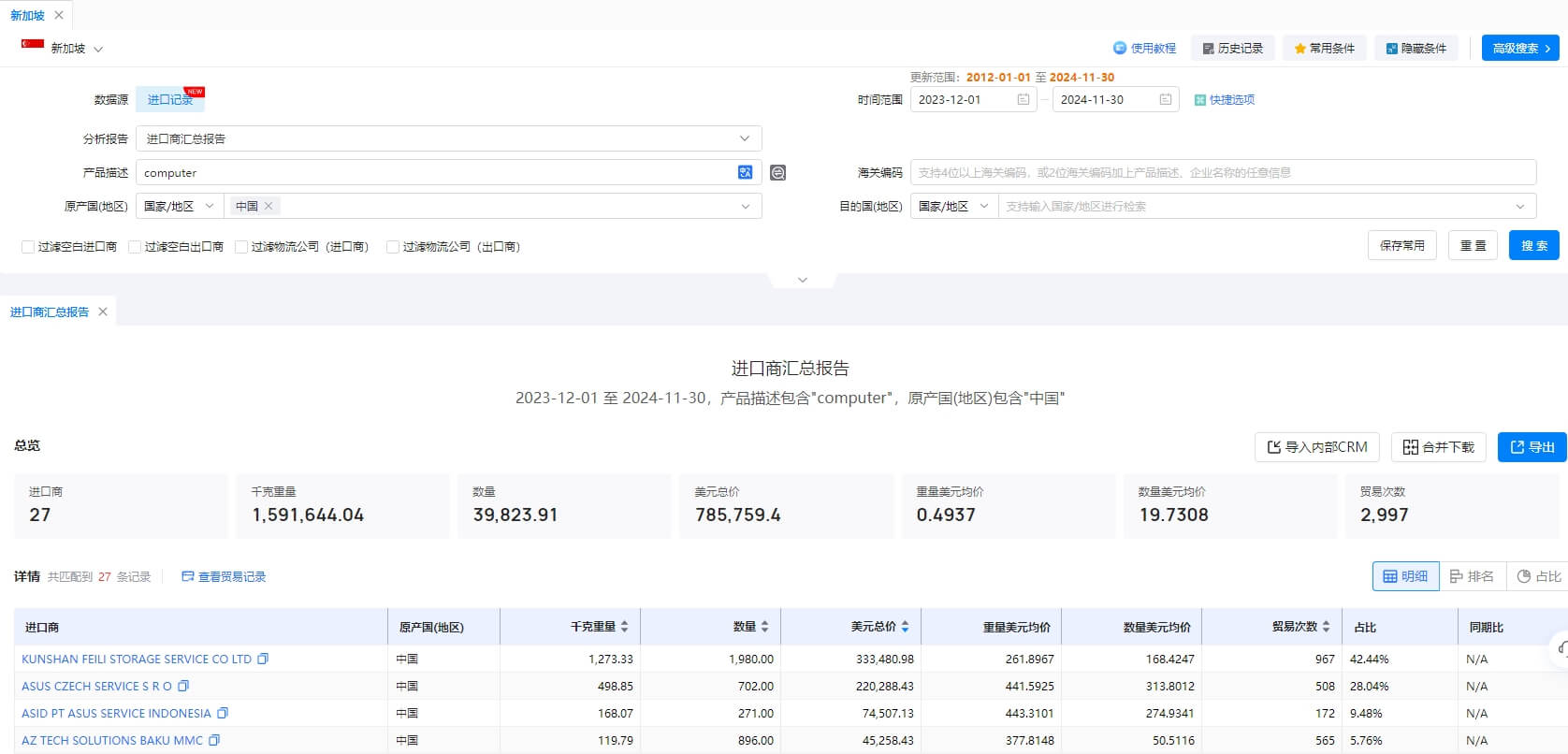Click 搜索 search button
This screenshot has width=1568, height=754.
coord(1533,245)
